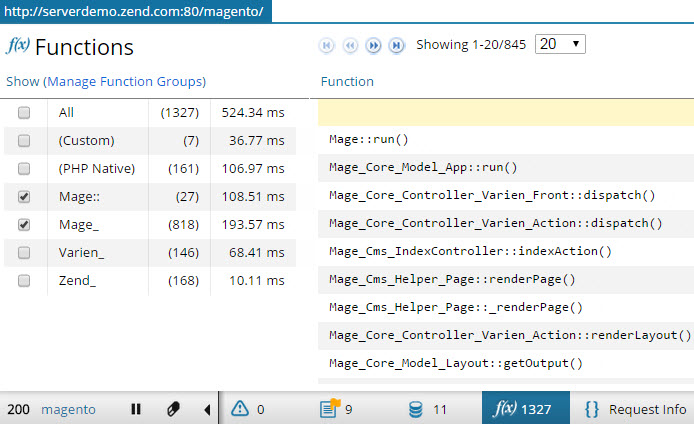Switch to the Request Info tab
694x424 pixels.
(635, 409)
